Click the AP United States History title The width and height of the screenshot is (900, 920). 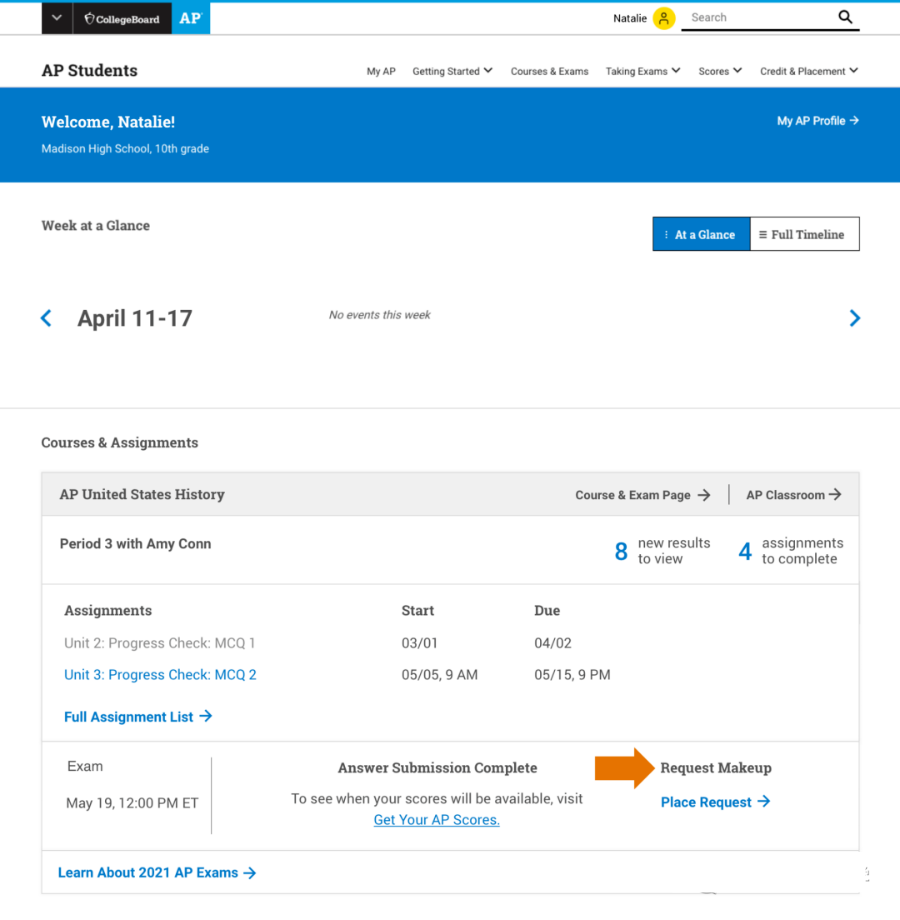(x=142, y=495)
